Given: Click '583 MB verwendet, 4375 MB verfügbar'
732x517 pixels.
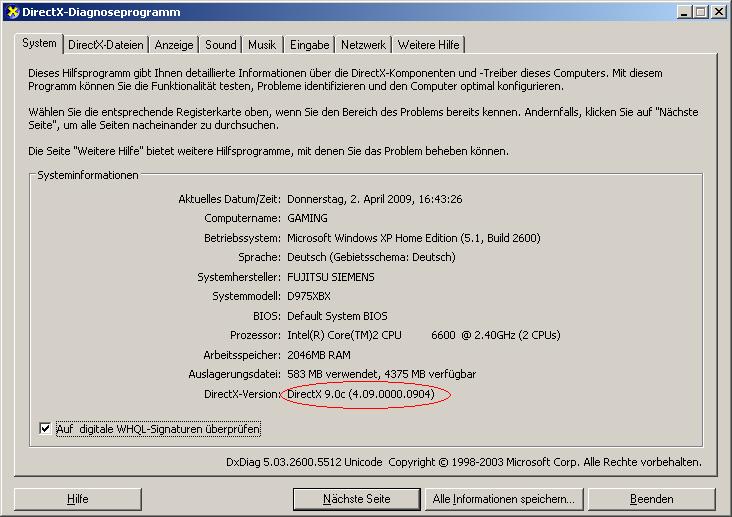Looking at the screenshot, I should coord(381,374).
